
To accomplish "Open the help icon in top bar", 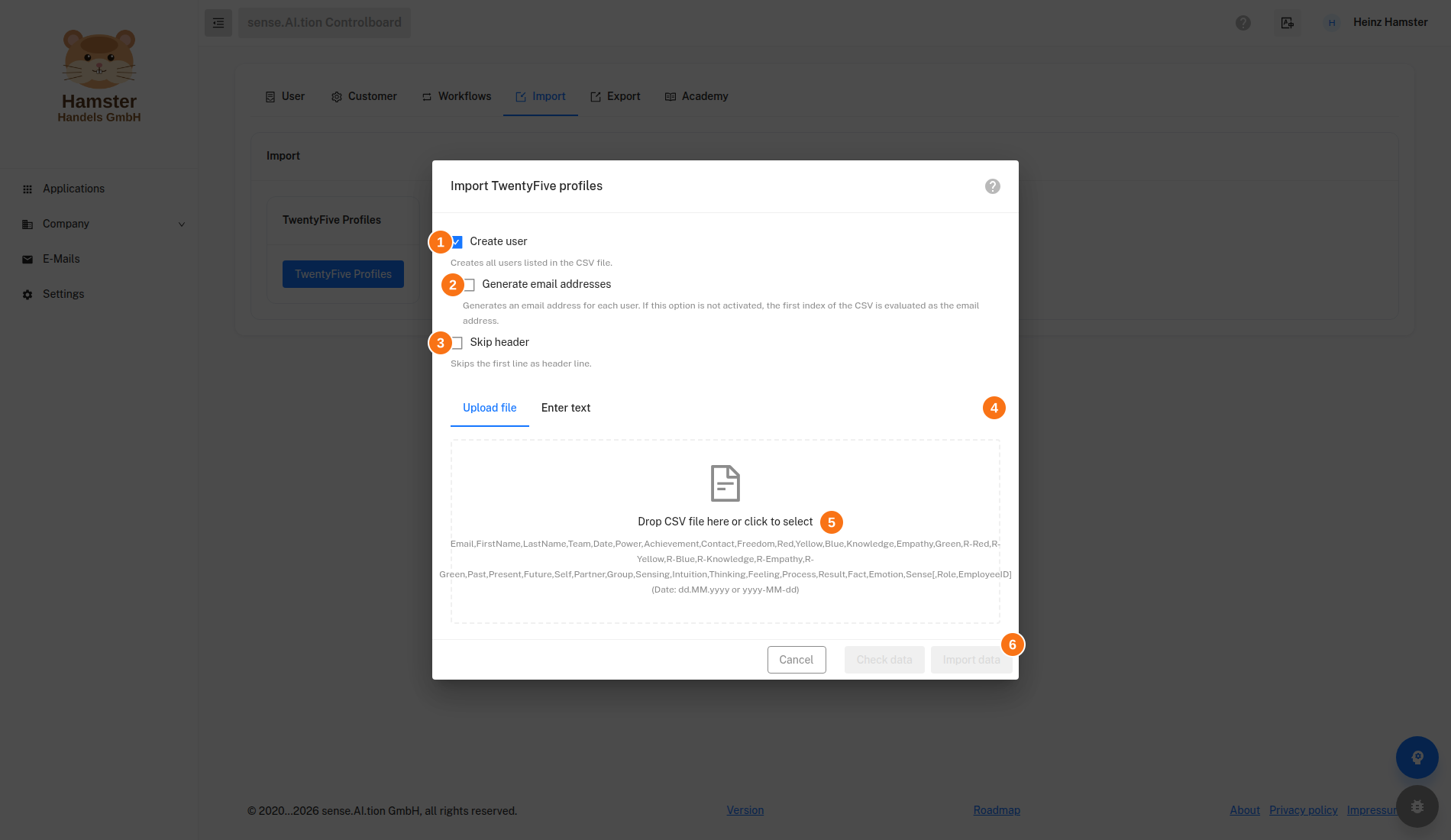I will (1243, 23).
